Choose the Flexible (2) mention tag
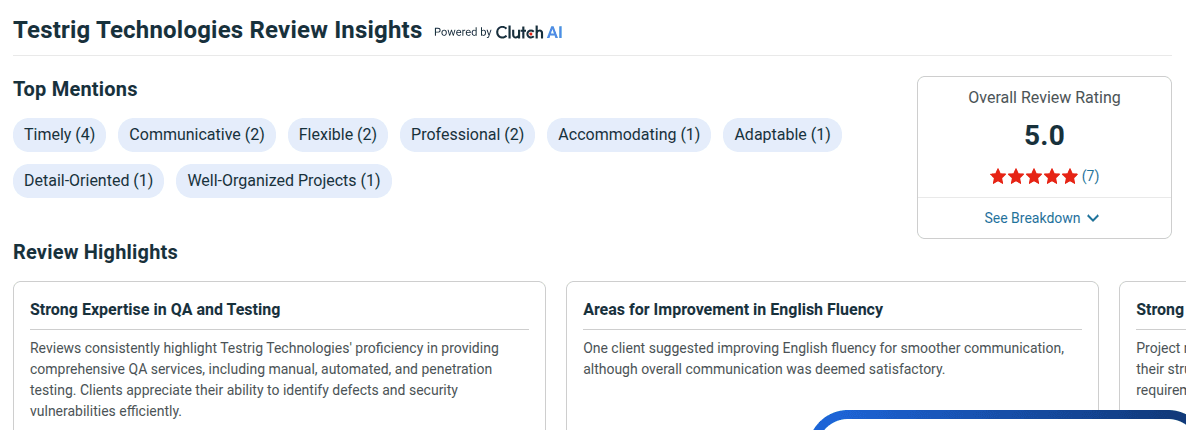 (x=337, y=134)
